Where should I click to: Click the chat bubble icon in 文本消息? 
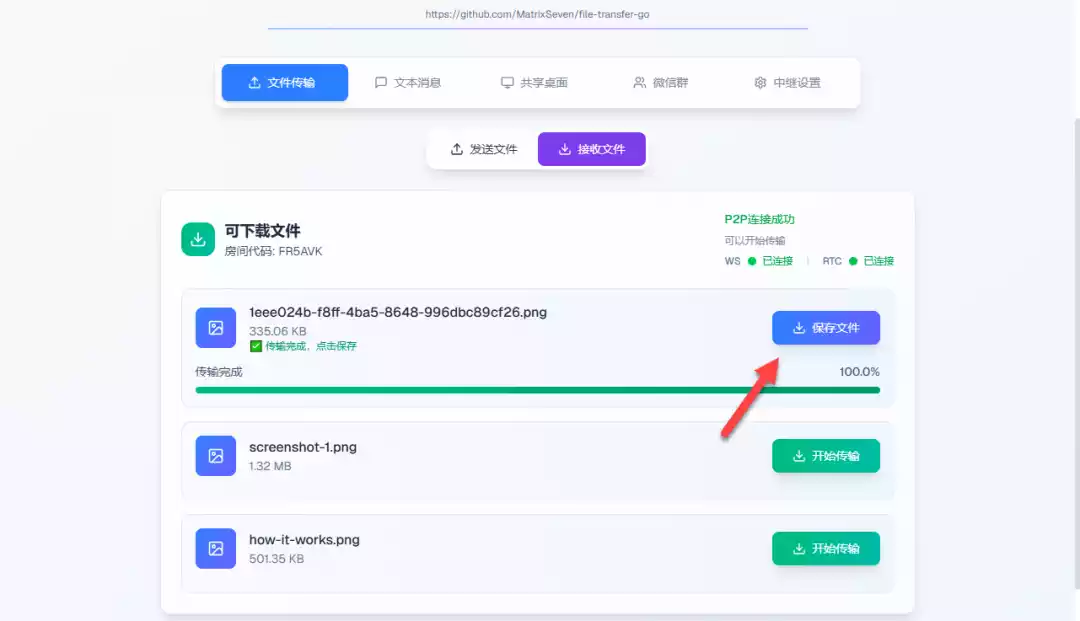[x=381, y=83]
